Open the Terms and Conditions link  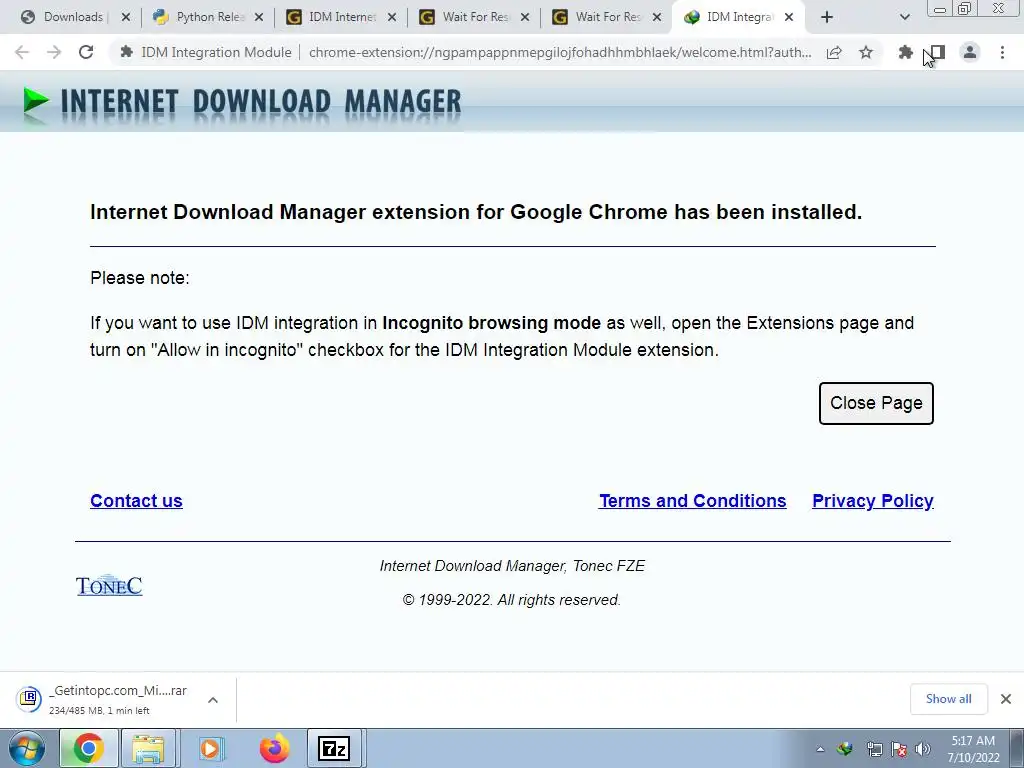692,501
